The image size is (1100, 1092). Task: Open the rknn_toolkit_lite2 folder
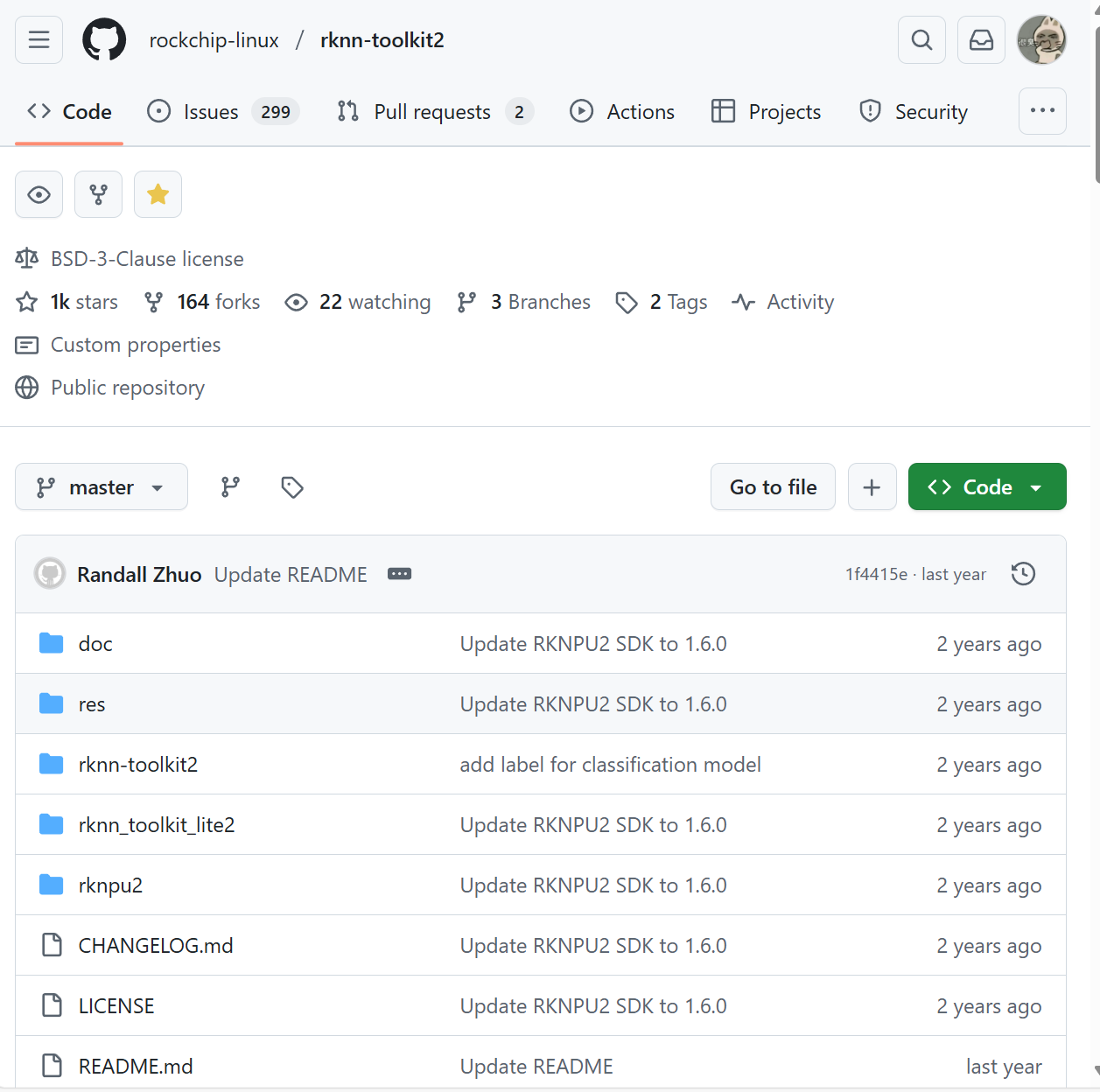(157, 825)
